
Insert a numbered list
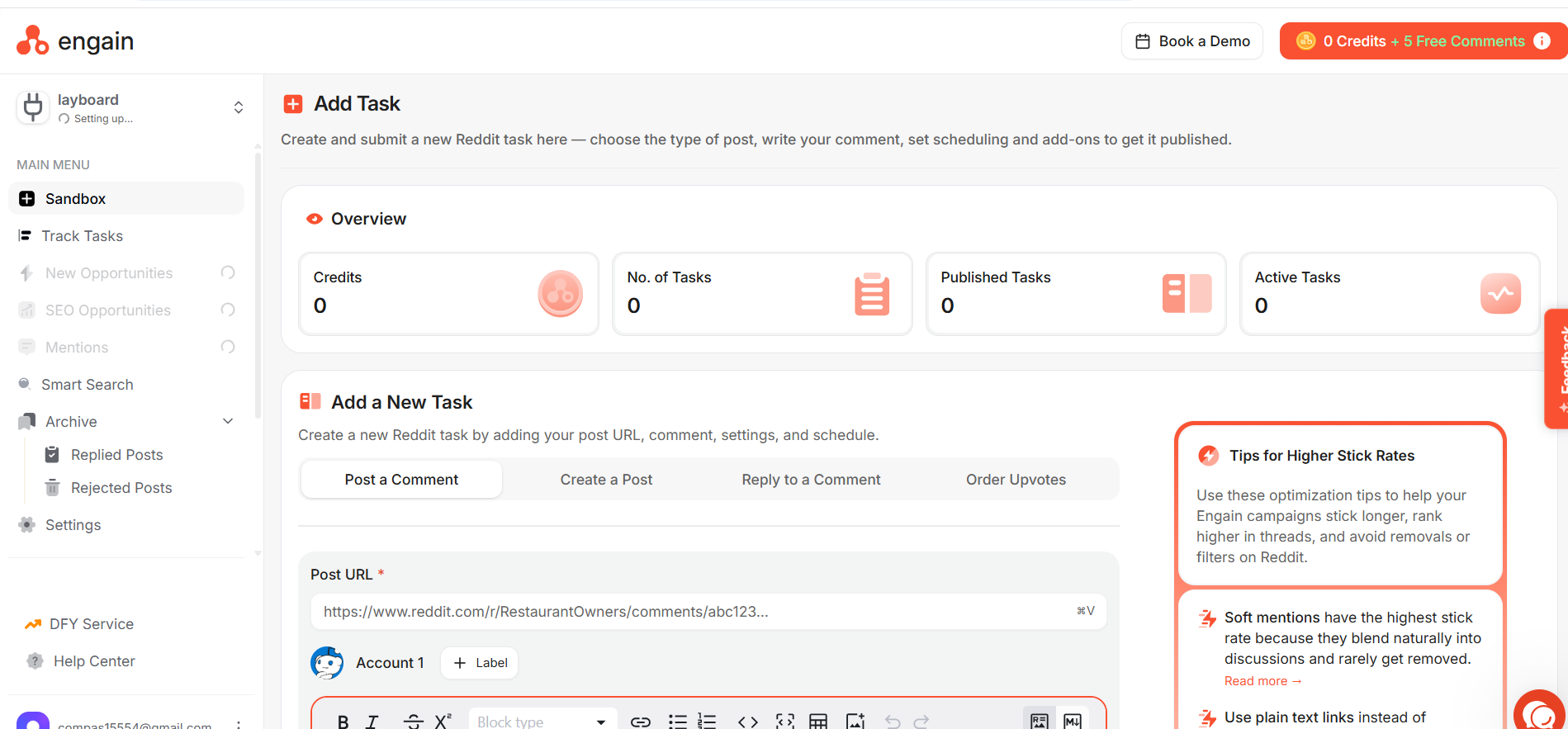[x=707, y=722]
